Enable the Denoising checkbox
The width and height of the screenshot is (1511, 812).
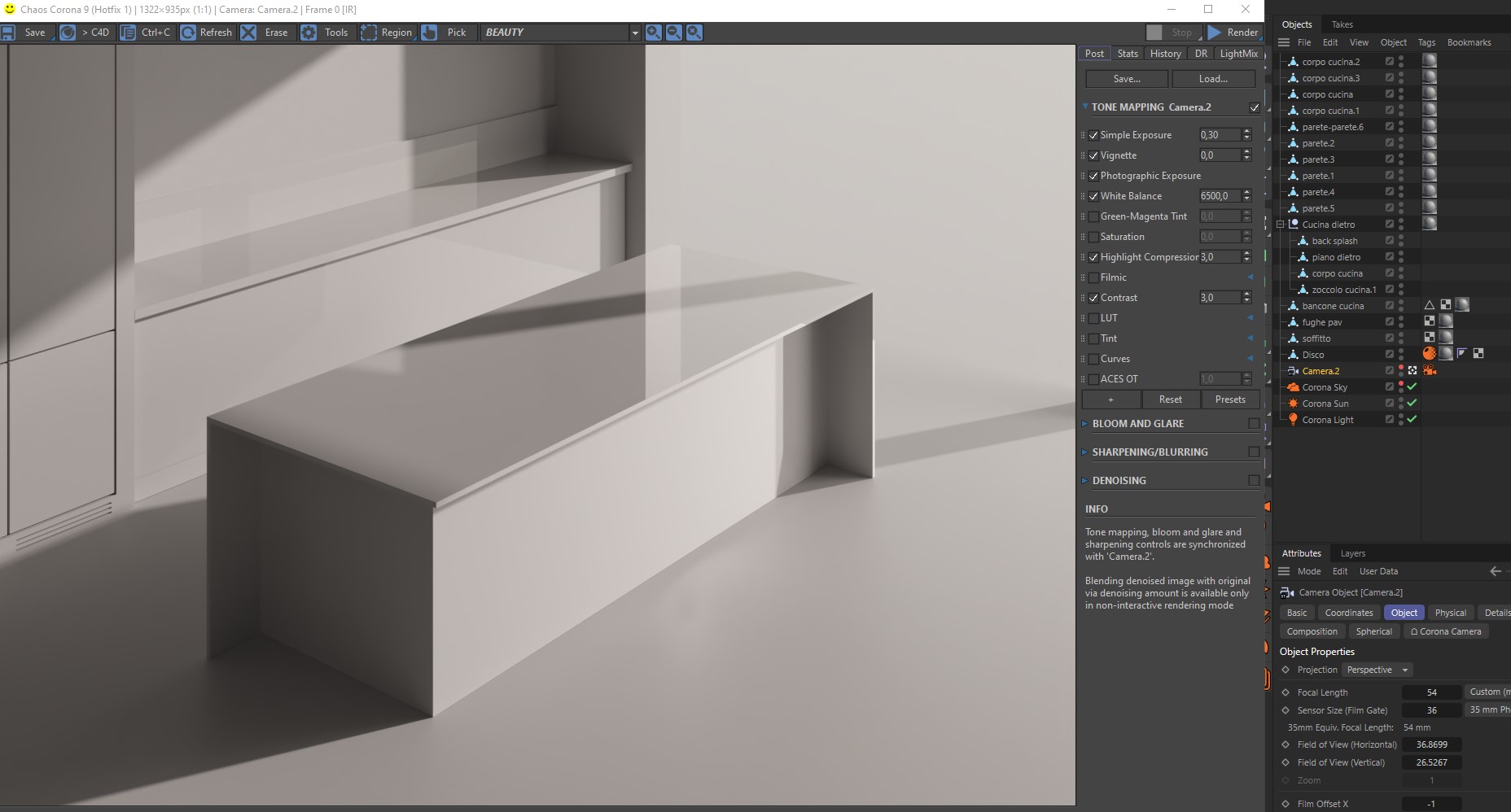(1254, 481)
